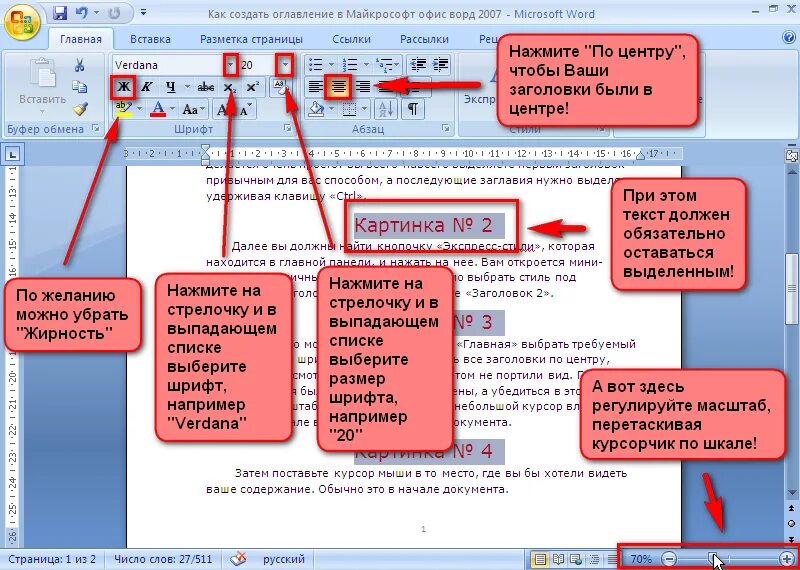
Task: Click zoom out minus button
Action: pyautogui.click(x=669, y=559)
